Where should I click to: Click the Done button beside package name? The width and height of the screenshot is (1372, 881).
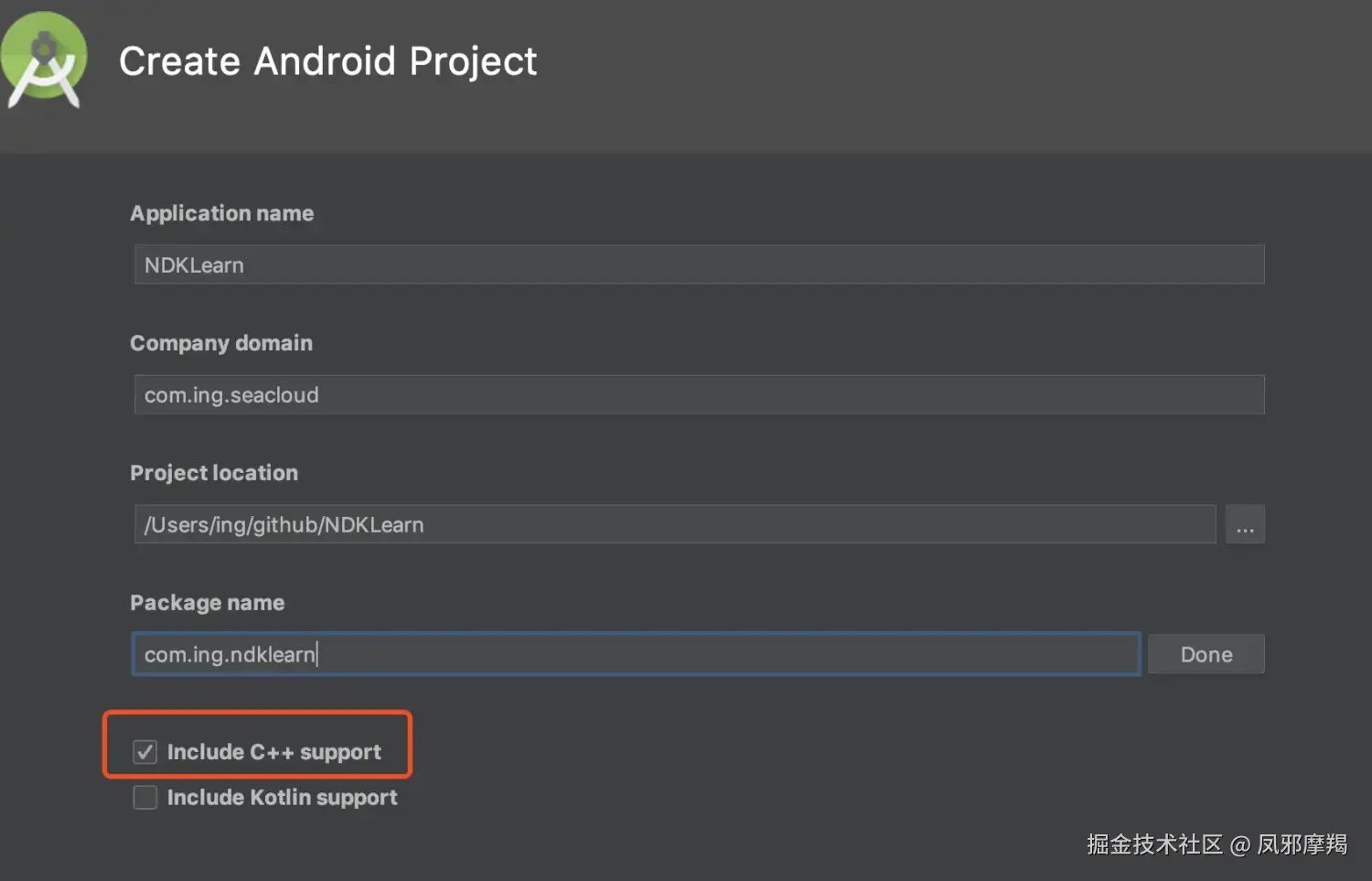click(1206, 655)
